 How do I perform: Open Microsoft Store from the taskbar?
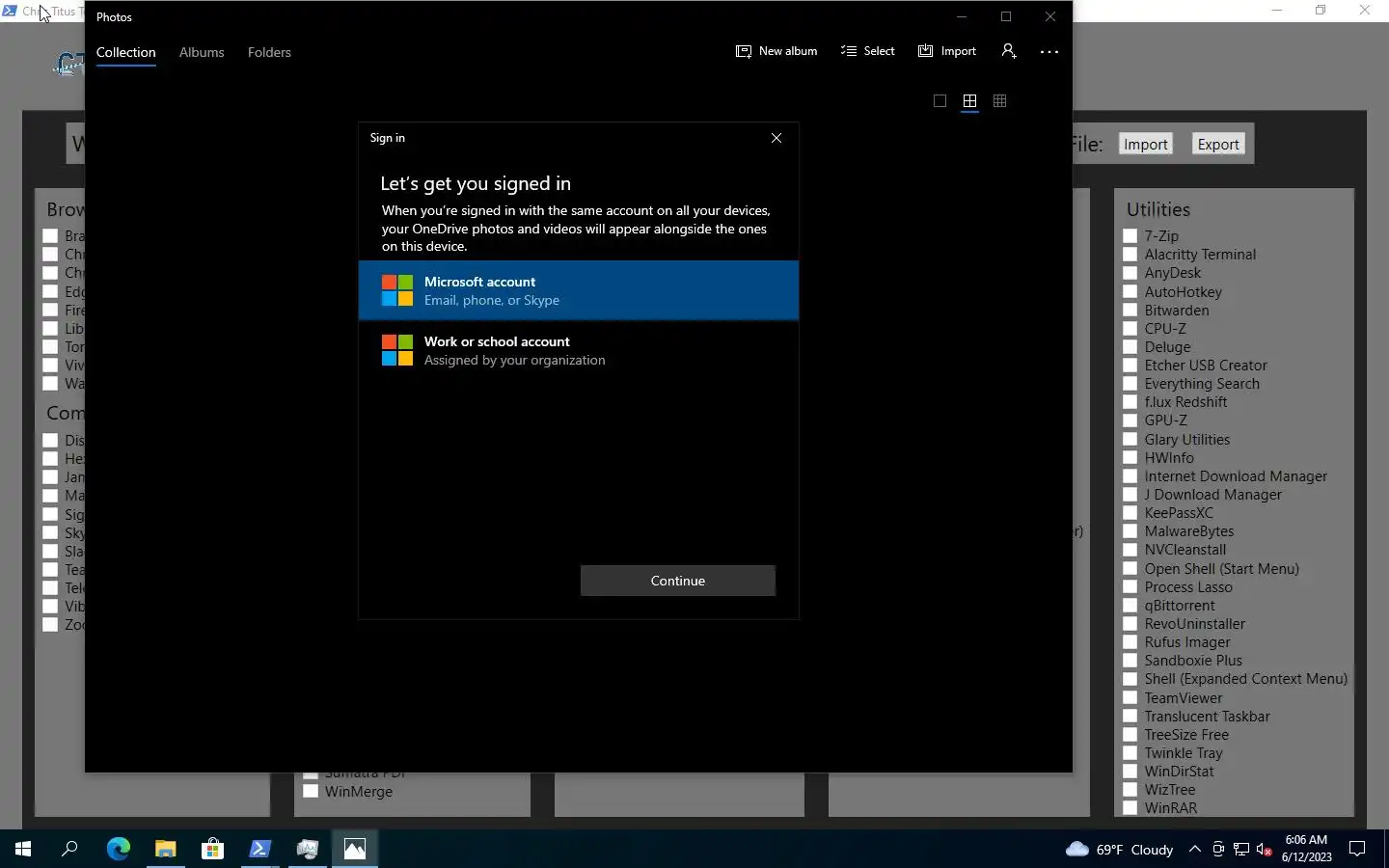(x=212, y=849)
